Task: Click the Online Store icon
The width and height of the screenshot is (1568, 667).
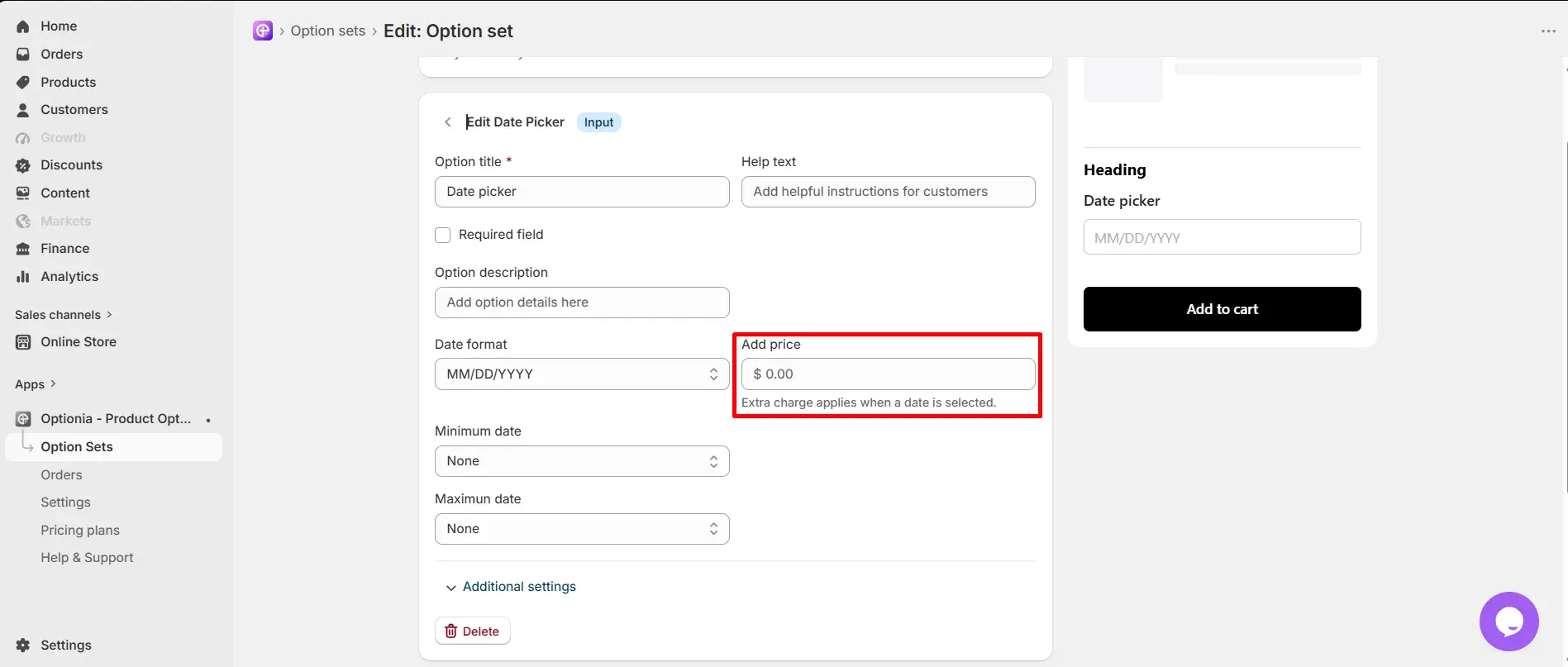Action: click(23, 342)
